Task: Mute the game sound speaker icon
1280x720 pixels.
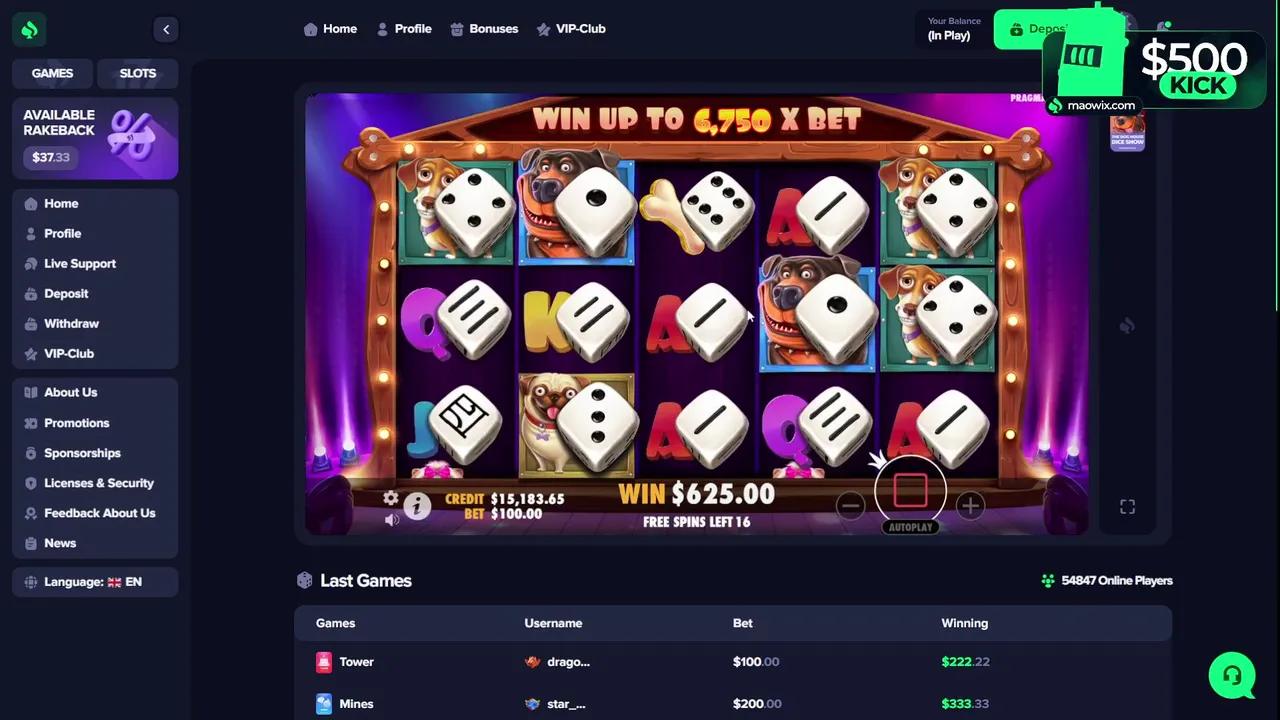Action: coord(392,519)
